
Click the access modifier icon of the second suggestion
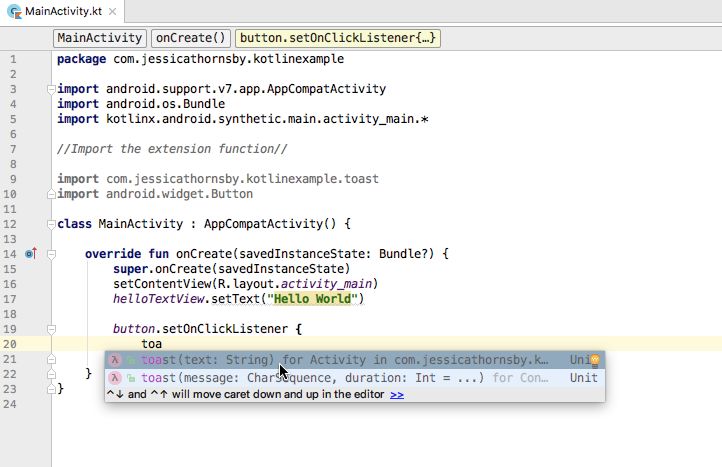131,378
